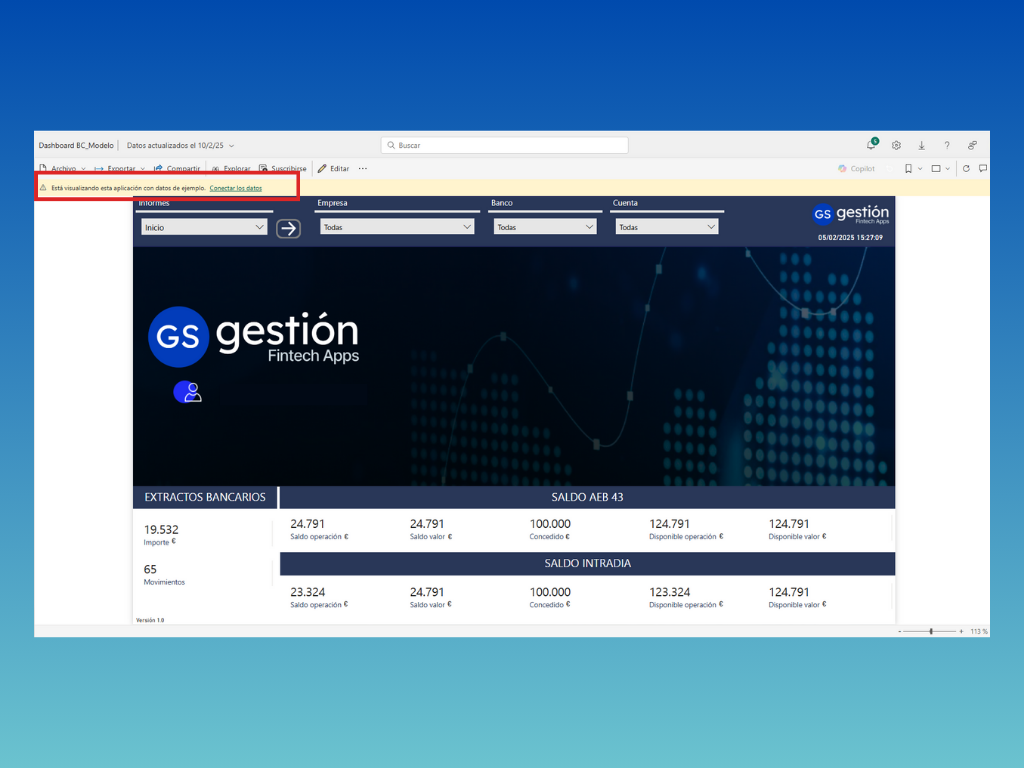Viewport: 1024px width, 768px height.
Task: Open the Banco dropdown
Action: [x=545, y=227]
